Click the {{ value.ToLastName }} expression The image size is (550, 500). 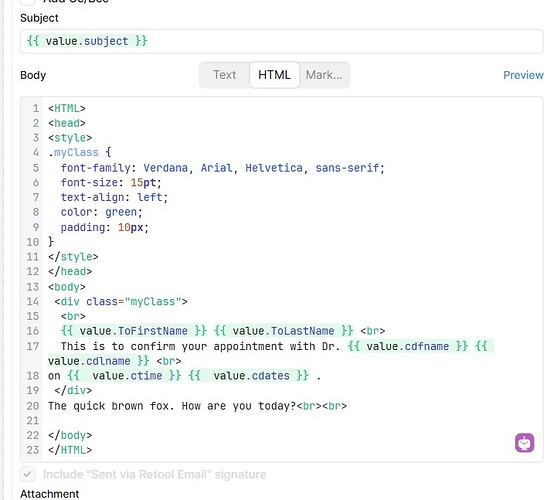point(283,331)
